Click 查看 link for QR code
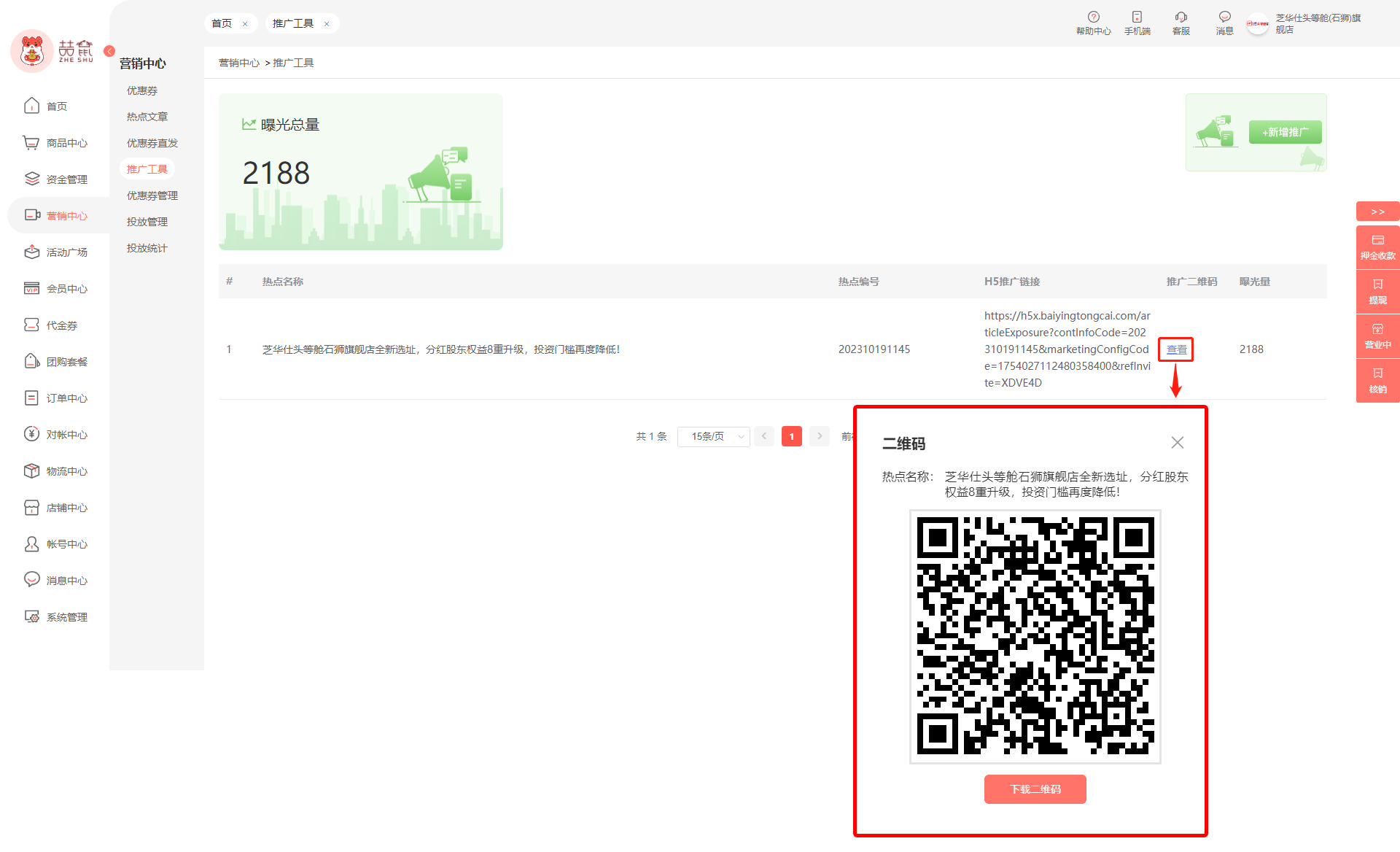1400x852 pixels. point(1176,349)
